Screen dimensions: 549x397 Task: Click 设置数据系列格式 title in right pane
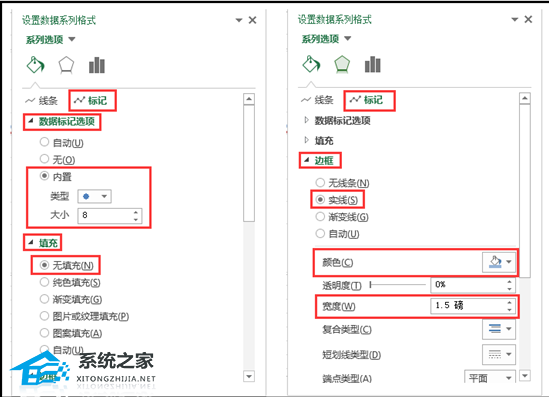335,19
